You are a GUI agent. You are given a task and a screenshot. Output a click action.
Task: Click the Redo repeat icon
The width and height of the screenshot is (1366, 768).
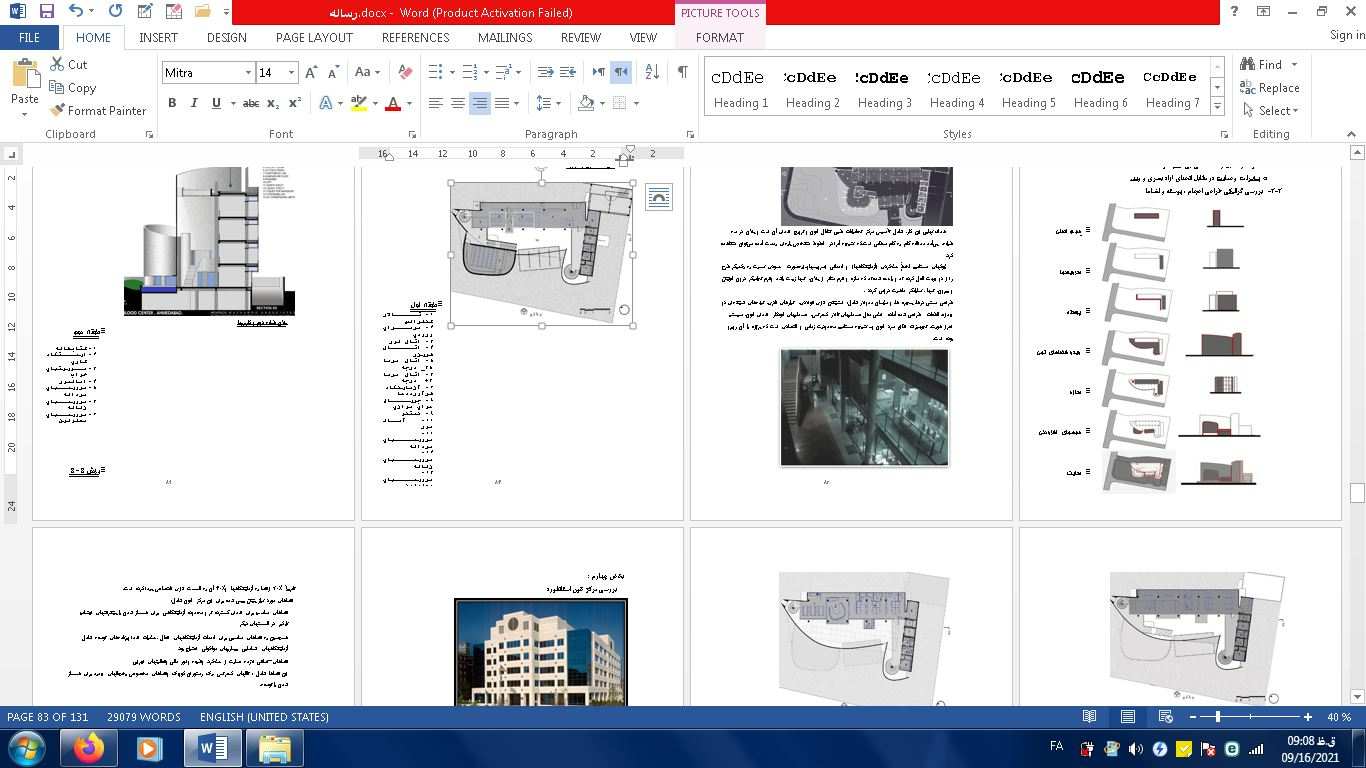point(115,12)
